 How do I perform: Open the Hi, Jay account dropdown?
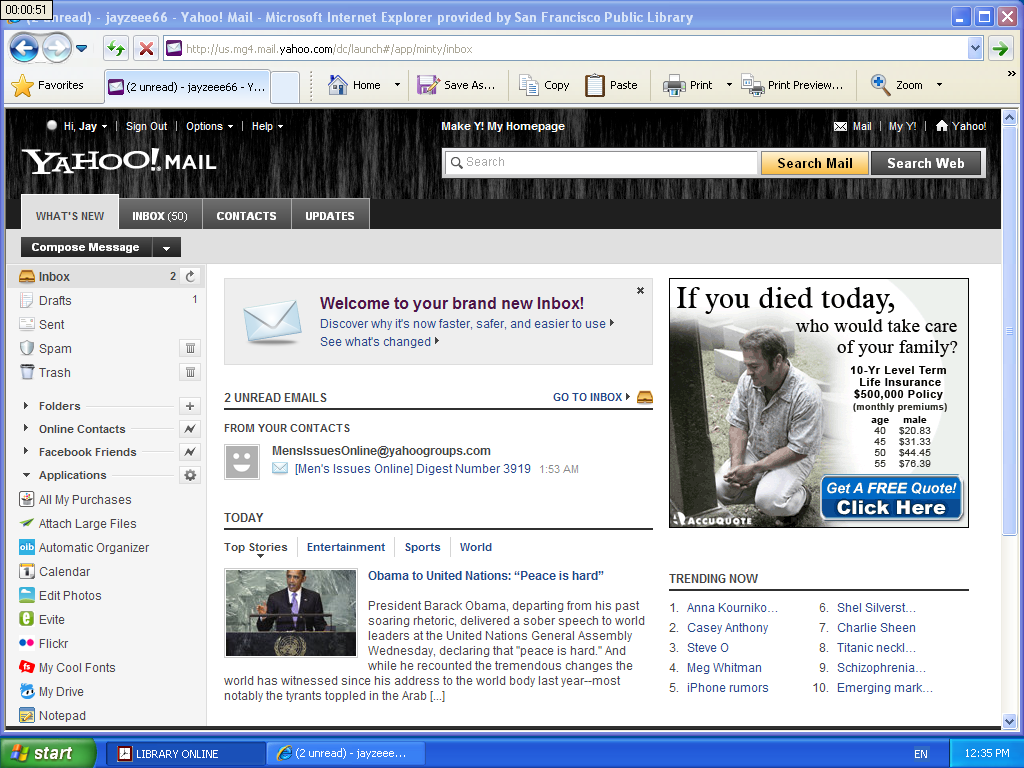coord(85,127)
